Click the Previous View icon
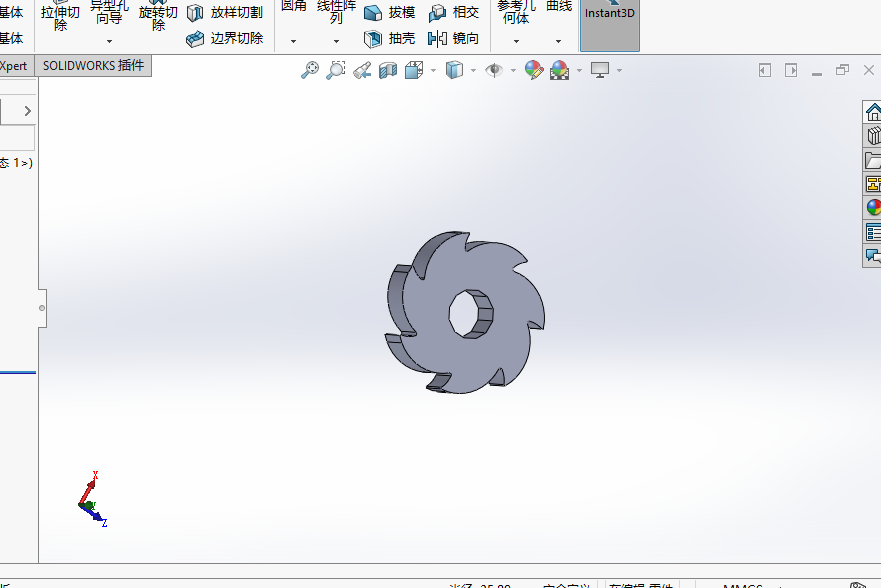The width and height of the screenshot is (881, 588). coord(362,70)
